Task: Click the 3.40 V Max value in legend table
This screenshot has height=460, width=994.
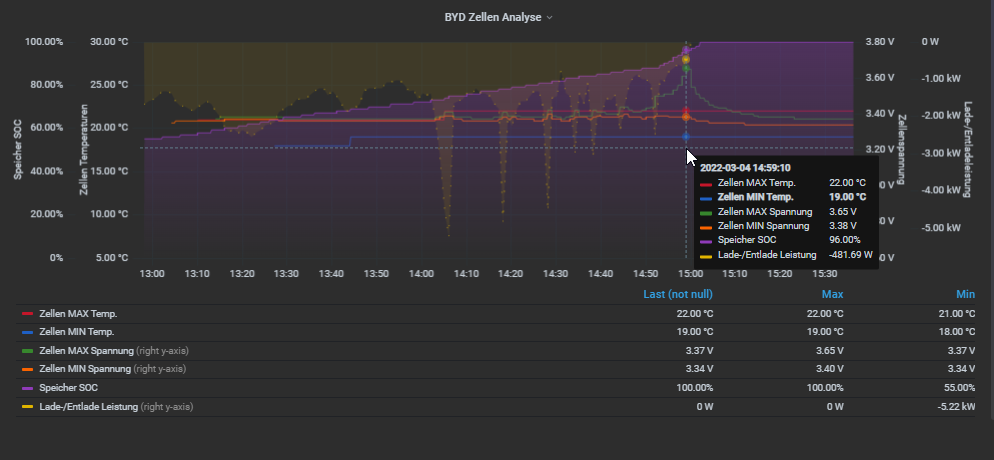Action: pos(830,369)
